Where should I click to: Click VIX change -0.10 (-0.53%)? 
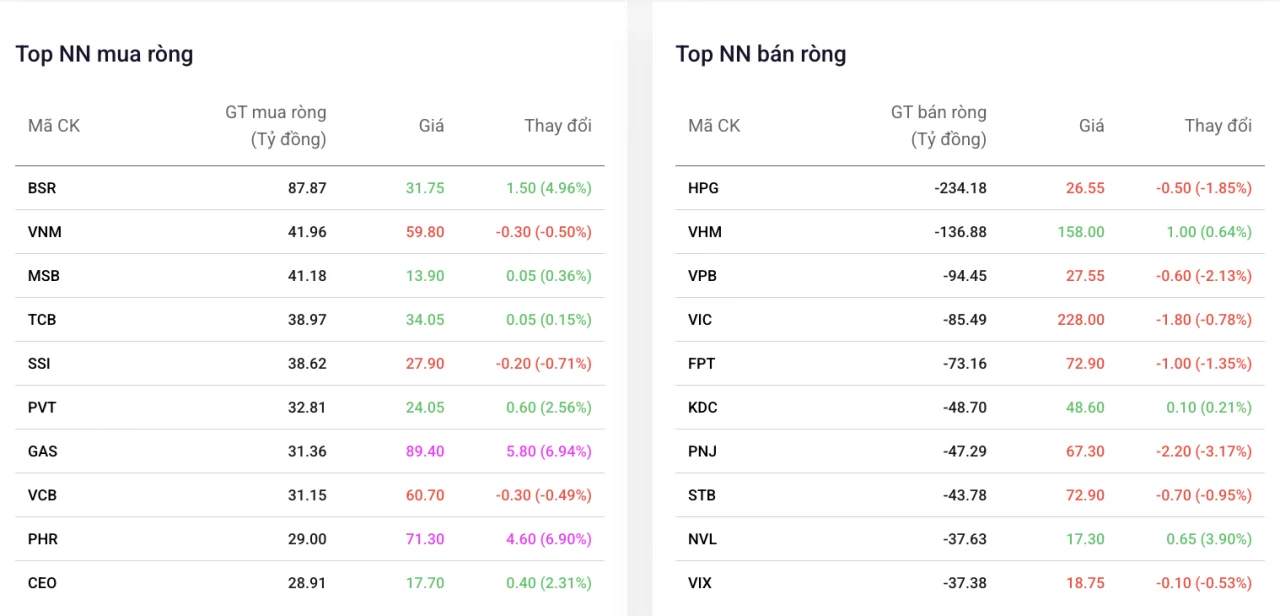[1204, 584]
